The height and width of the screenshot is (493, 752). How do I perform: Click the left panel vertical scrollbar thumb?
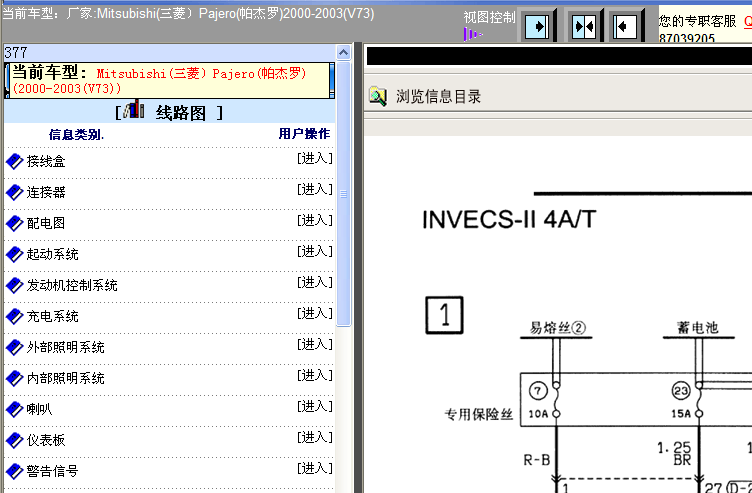(343, 194)
